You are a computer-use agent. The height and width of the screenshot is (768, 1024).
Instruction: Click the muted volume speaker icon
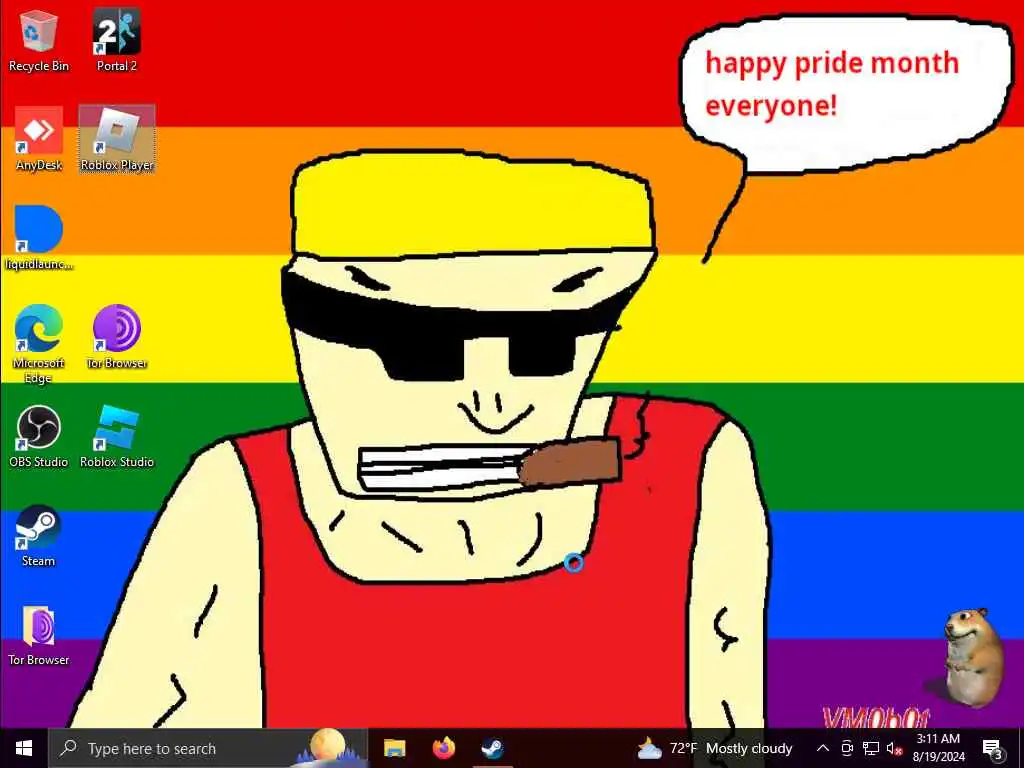[x=894, y=749]
